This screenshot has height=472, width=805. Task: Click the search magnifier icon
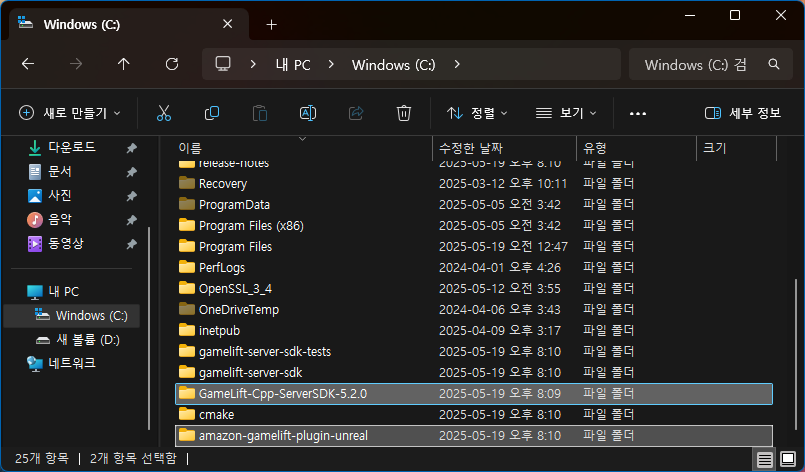click(x=774, y=64)
